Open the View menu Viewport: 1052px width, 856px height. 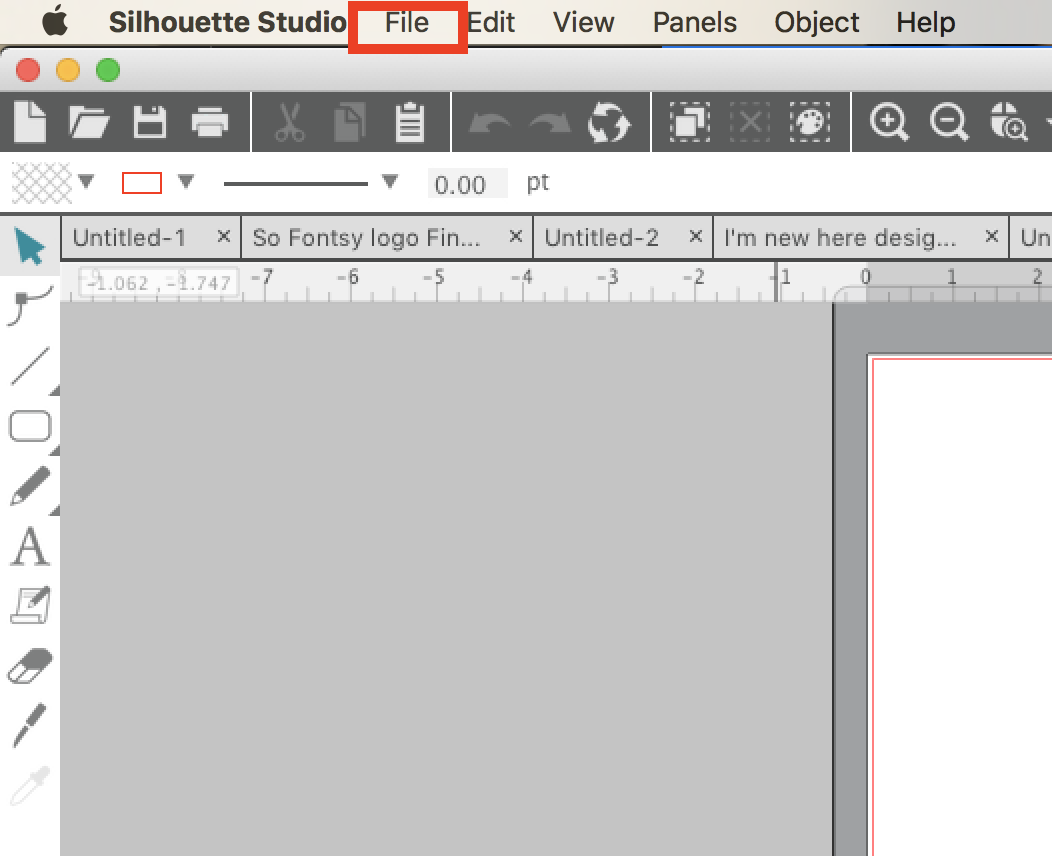583,23
